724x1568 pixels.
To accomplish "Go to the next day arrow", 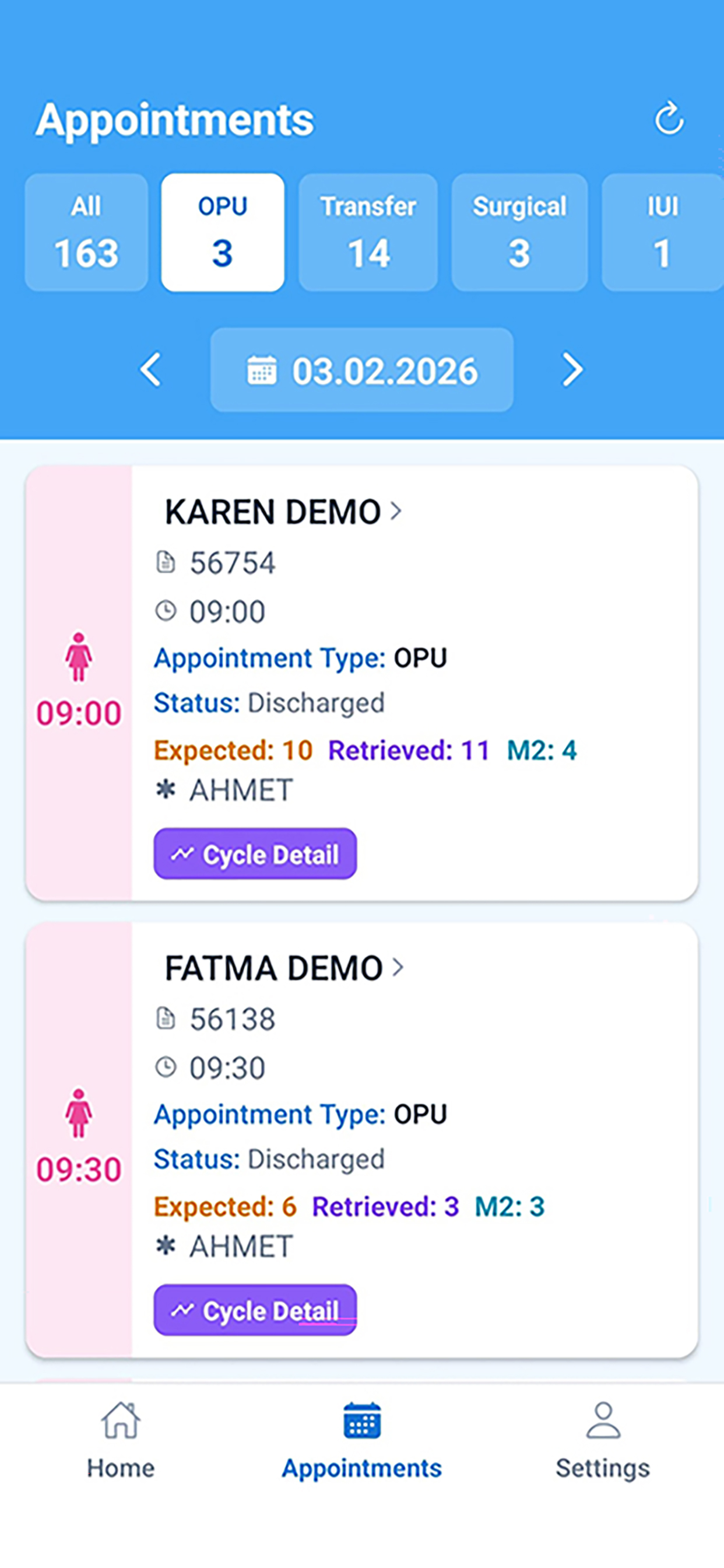I will [572, 369].
